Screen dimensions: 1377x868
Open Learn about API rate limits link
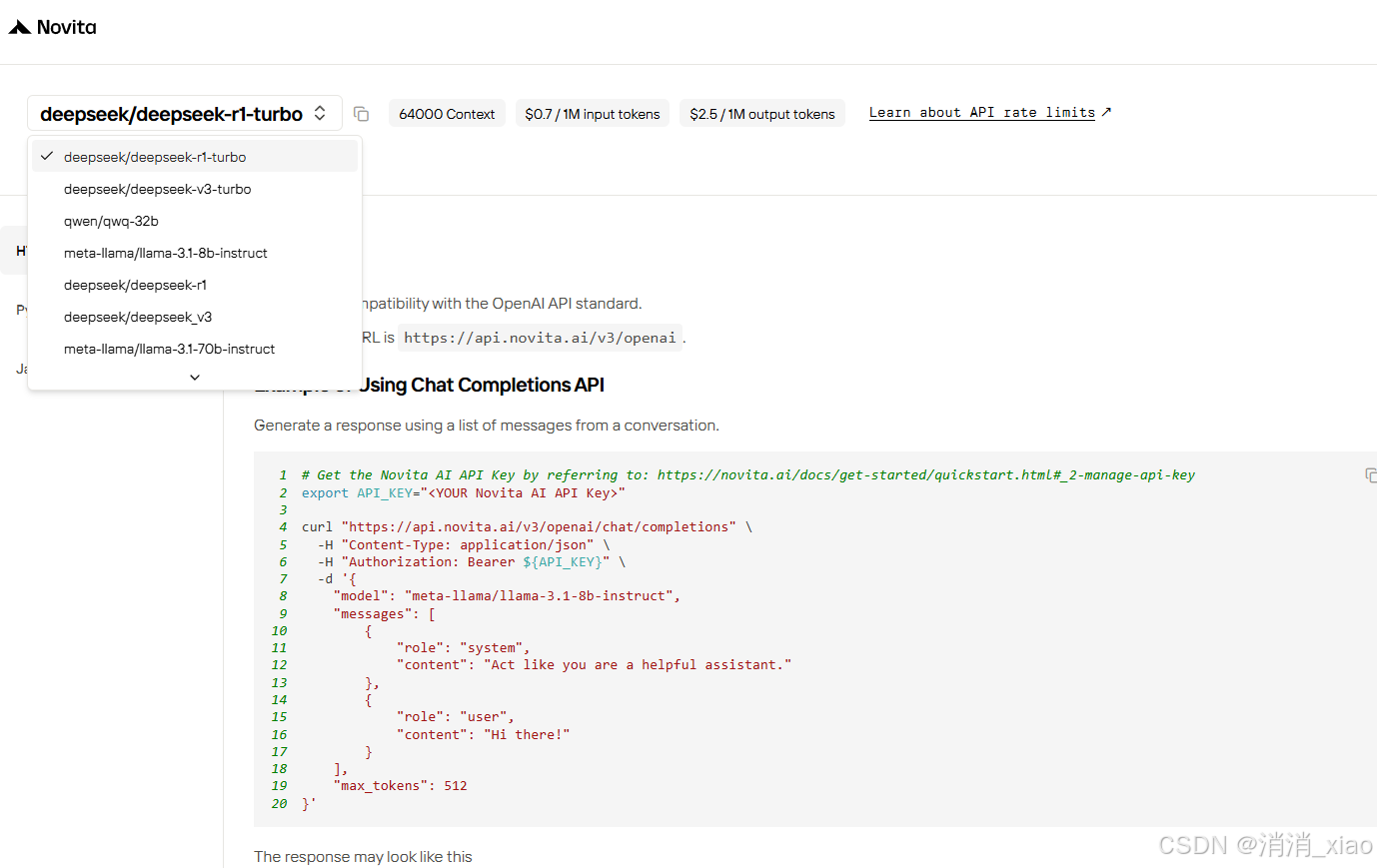point(982,112)
